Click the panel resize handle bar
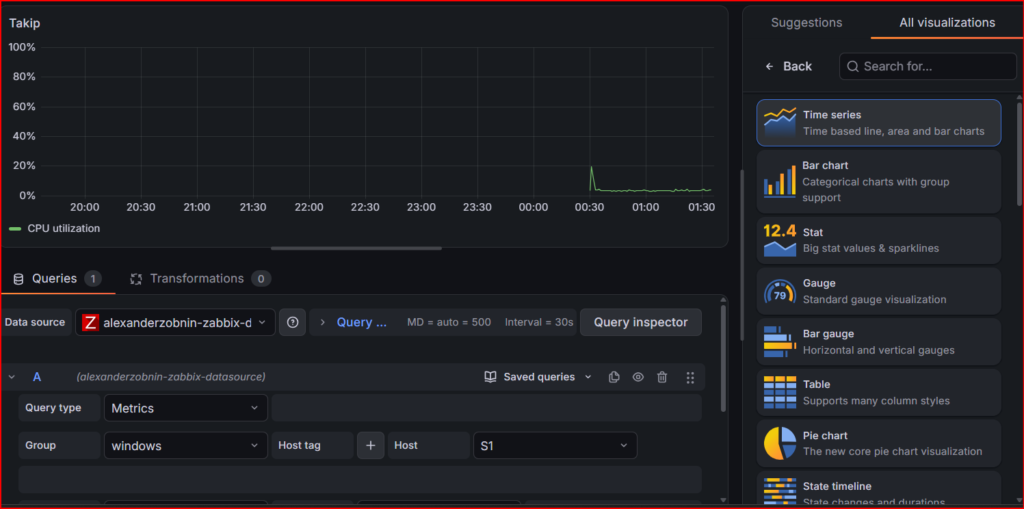This screenshot has width=1024, height=509. tap(357, 248)
